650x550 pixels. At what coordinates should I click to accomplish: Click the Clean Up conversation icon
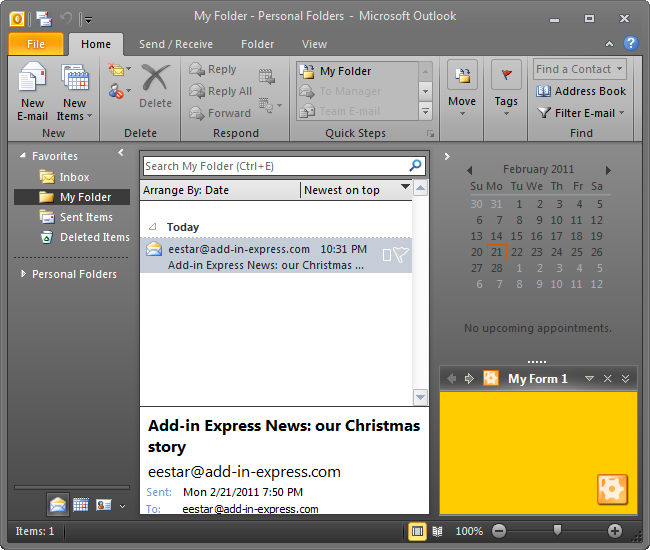pyautogui.click(x=119, y=70)
